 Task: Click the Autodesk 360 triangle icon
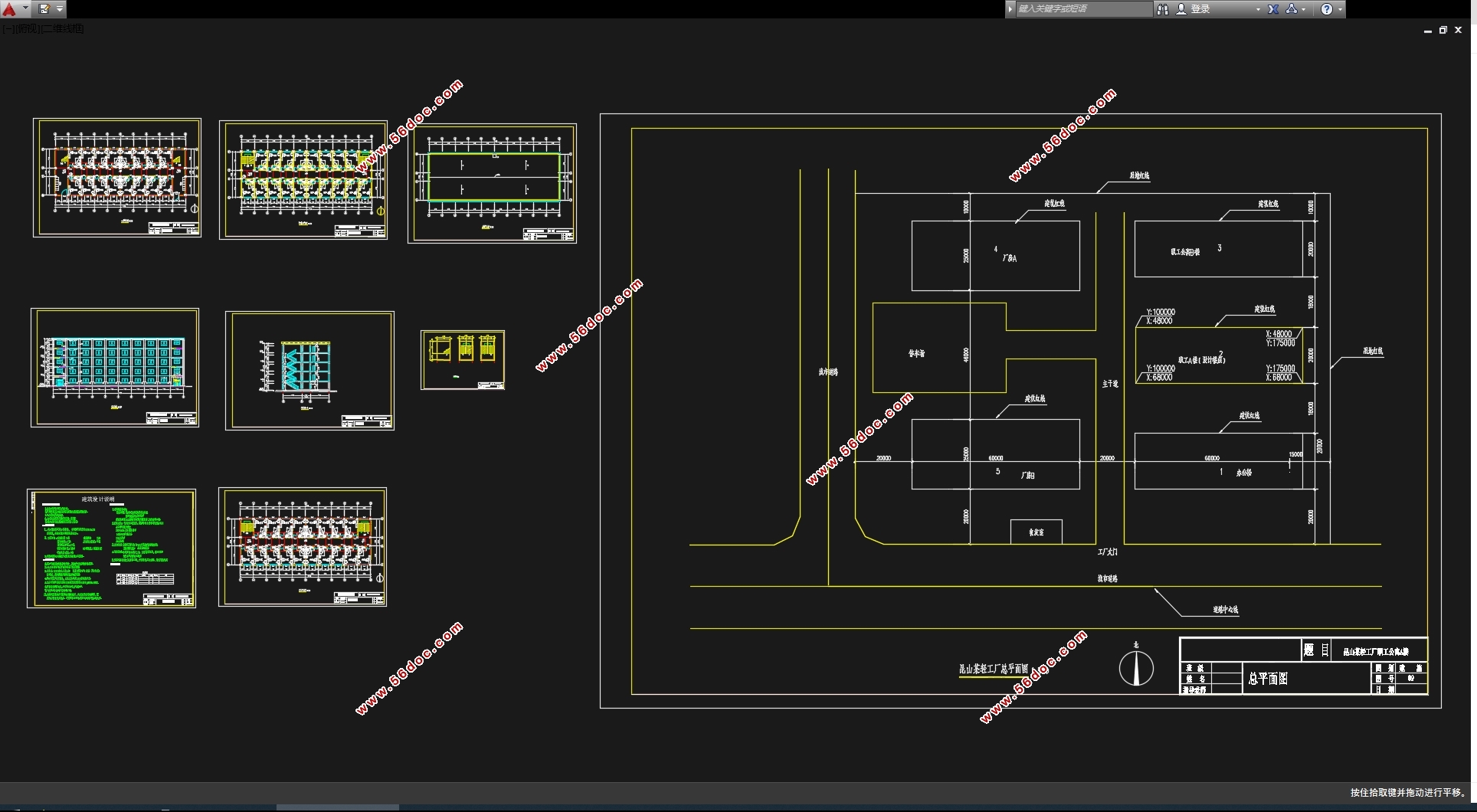[x=1292, y=9]
